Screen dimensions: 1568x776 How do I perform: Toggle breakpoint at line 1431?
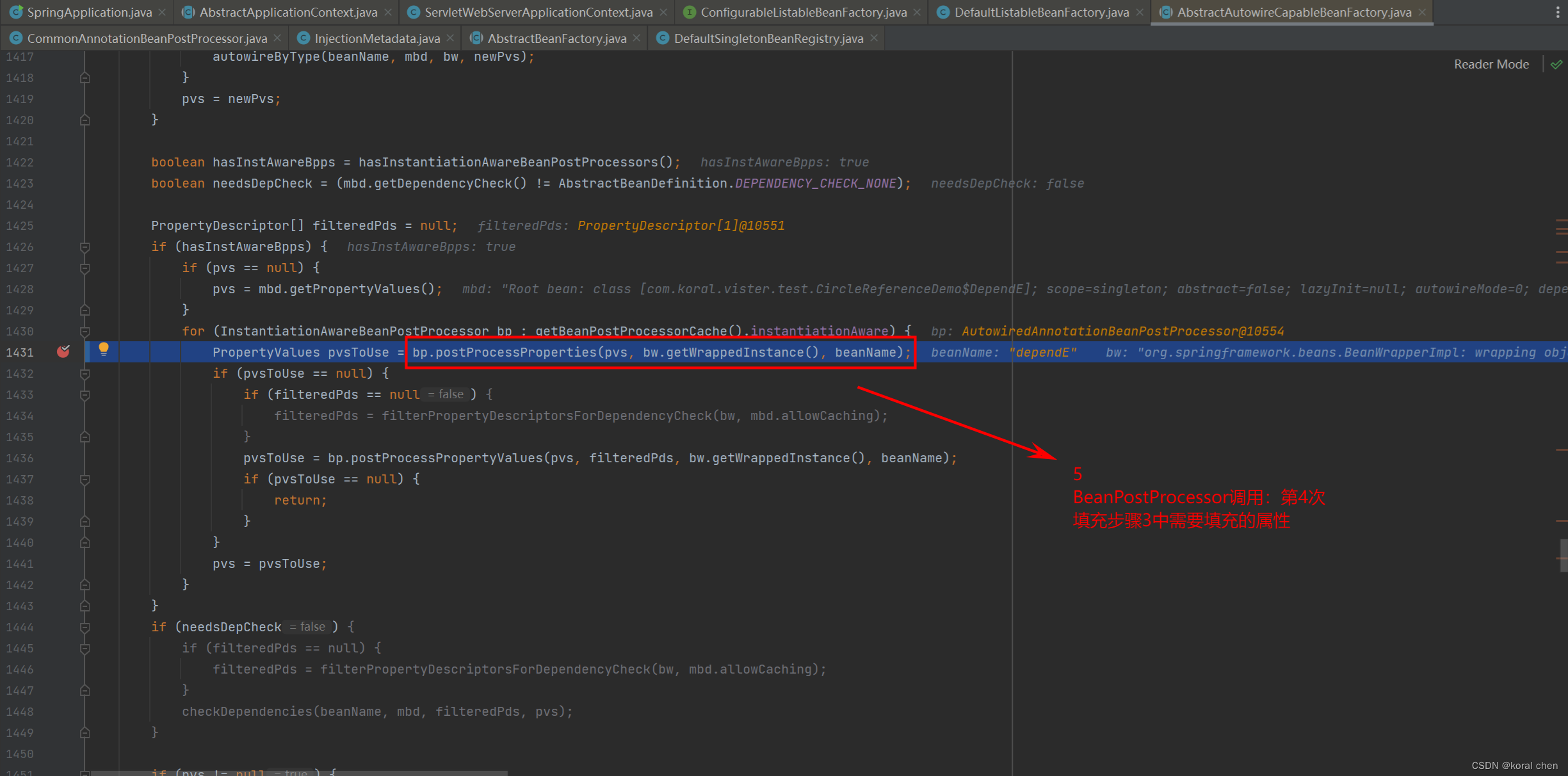tap(63, 351)
